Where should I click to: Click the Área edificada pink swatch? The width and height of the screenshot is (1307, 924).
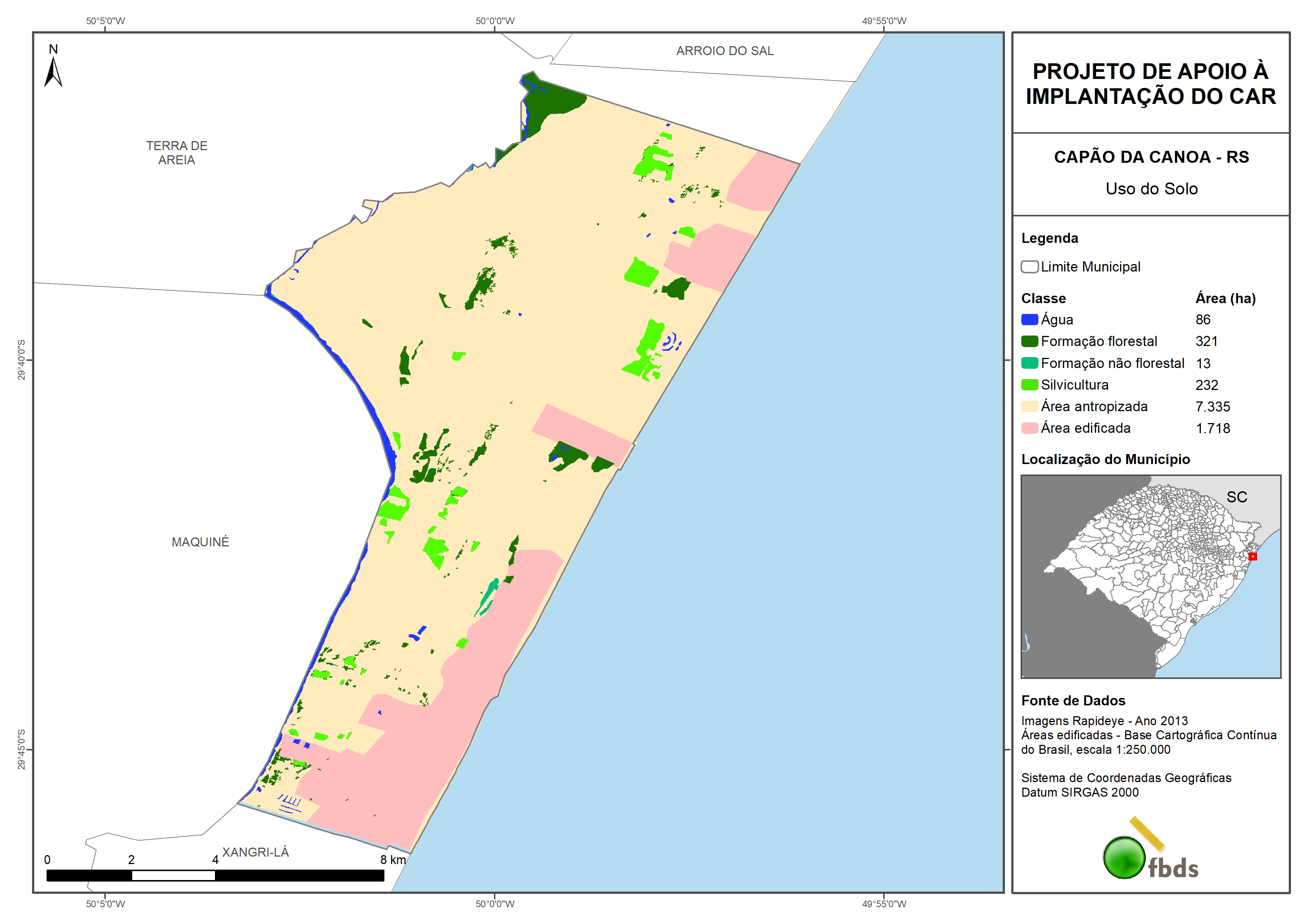(1029, 428)
